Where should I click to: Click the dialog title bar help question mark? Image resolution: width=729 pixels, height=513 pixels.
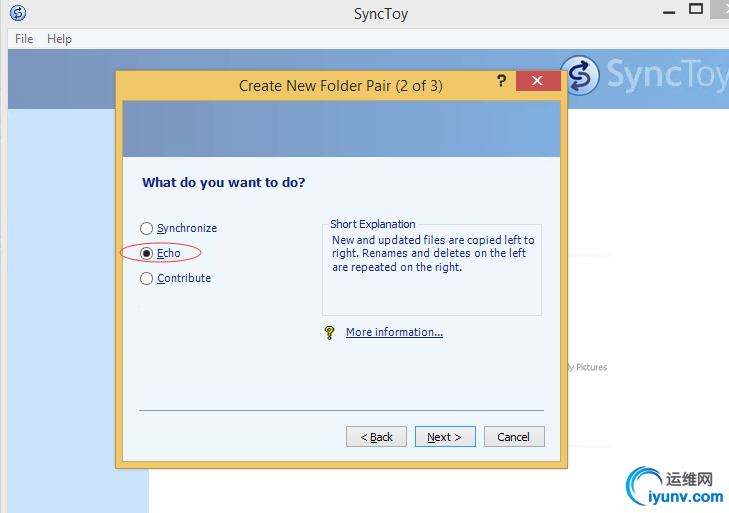click(501, 81)
